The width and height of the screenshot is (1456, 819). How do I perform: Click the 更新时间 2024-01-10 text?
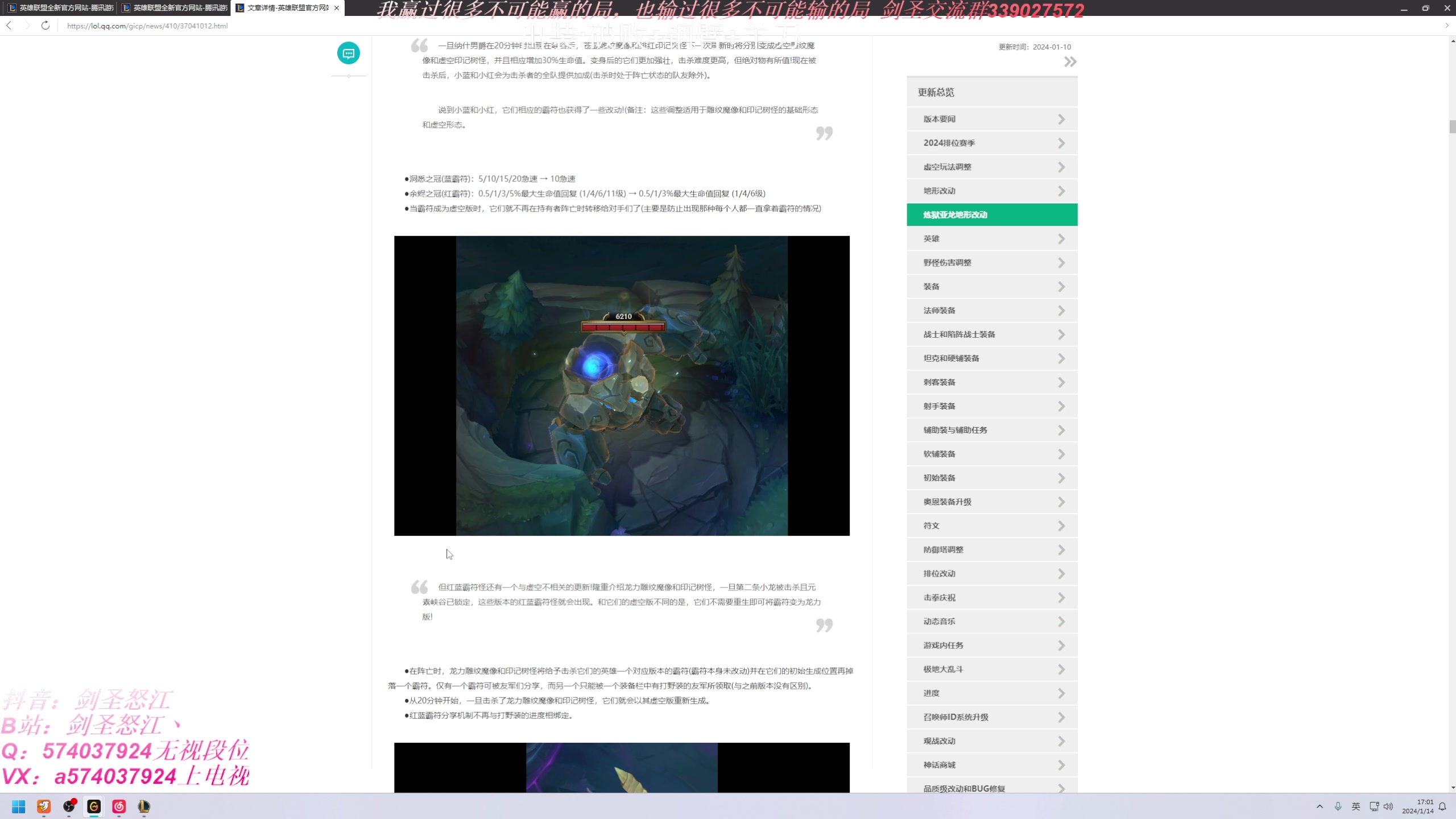[1035, 47]
